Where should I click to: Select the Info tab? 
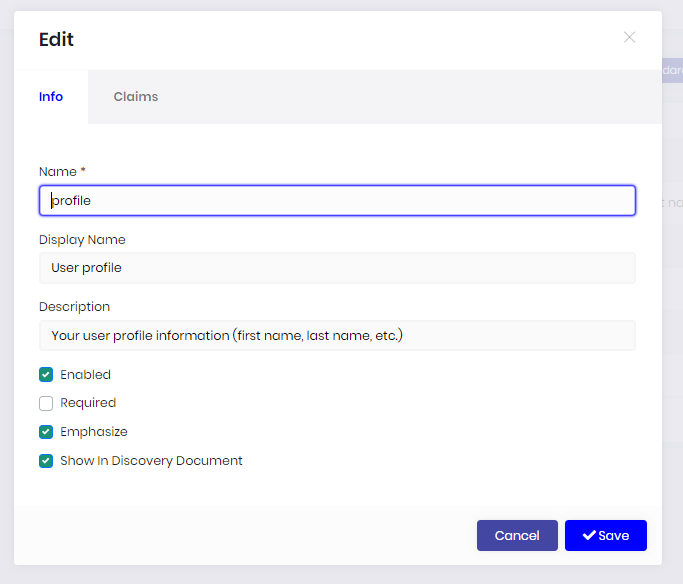point(51,97)
